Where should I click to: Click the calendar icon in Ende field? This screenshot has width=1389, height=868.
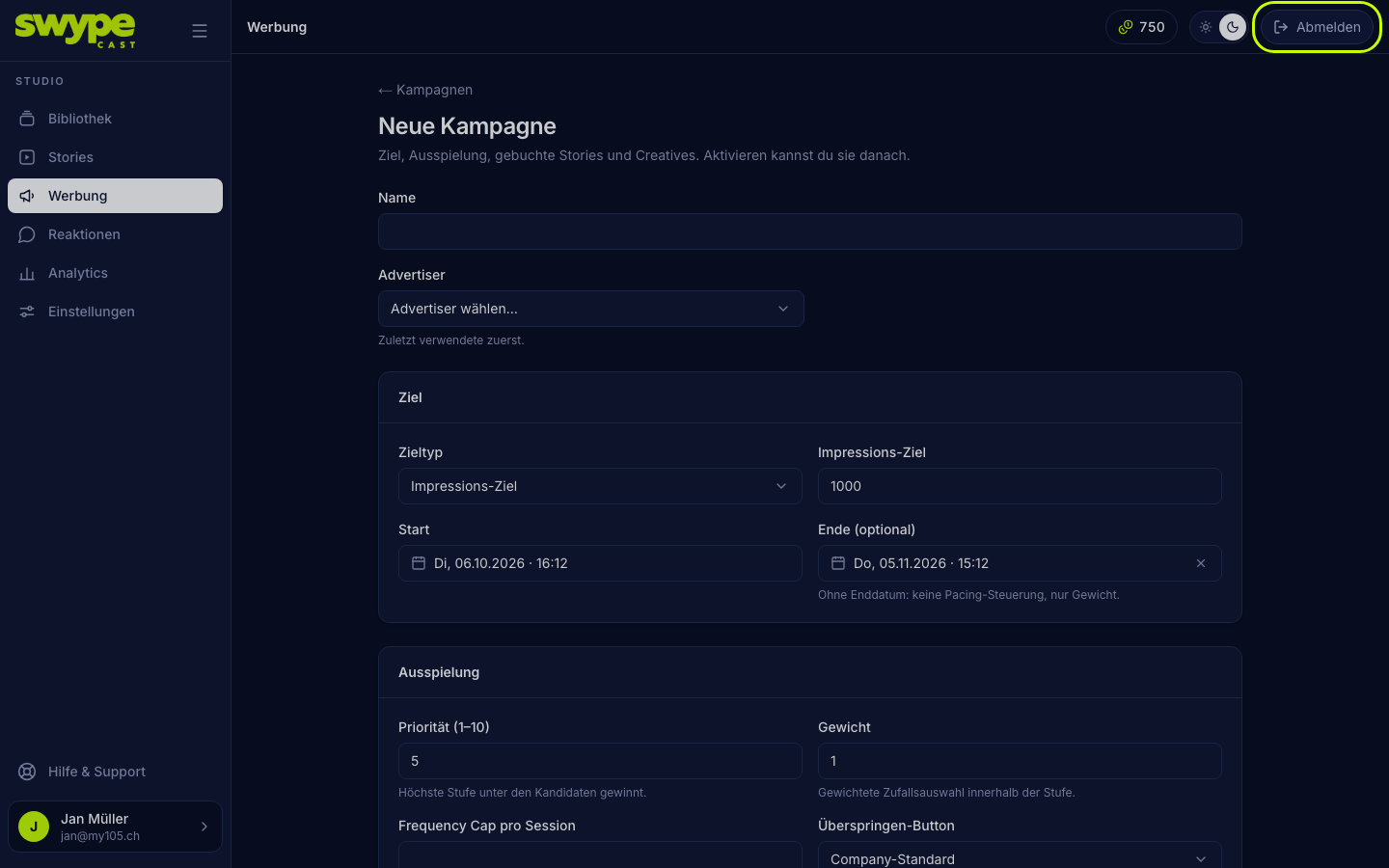coord(838,563)
